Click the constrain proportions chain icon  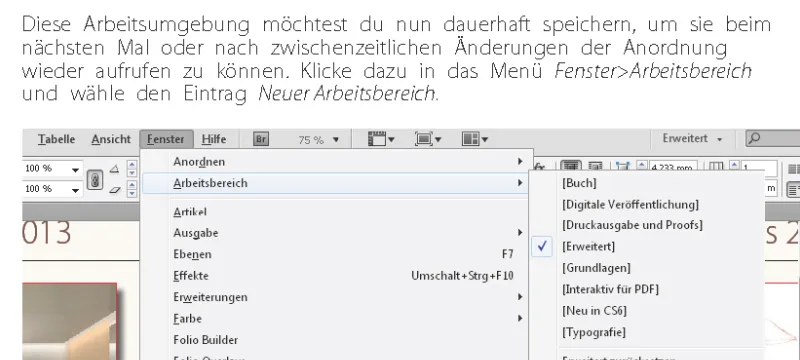[95, 179]
